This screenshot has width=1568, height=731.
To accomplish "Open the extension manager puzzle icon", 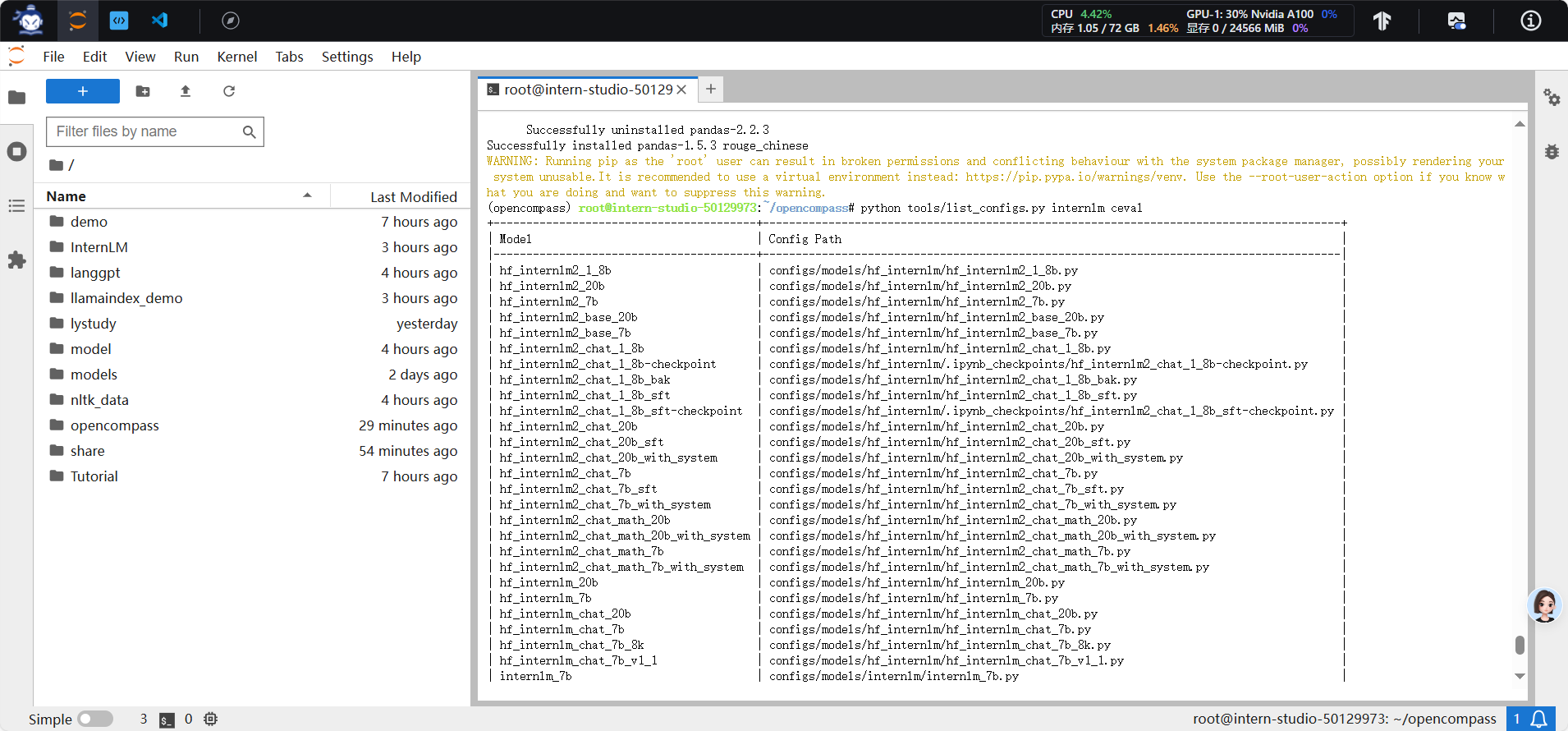I will 16,260.
